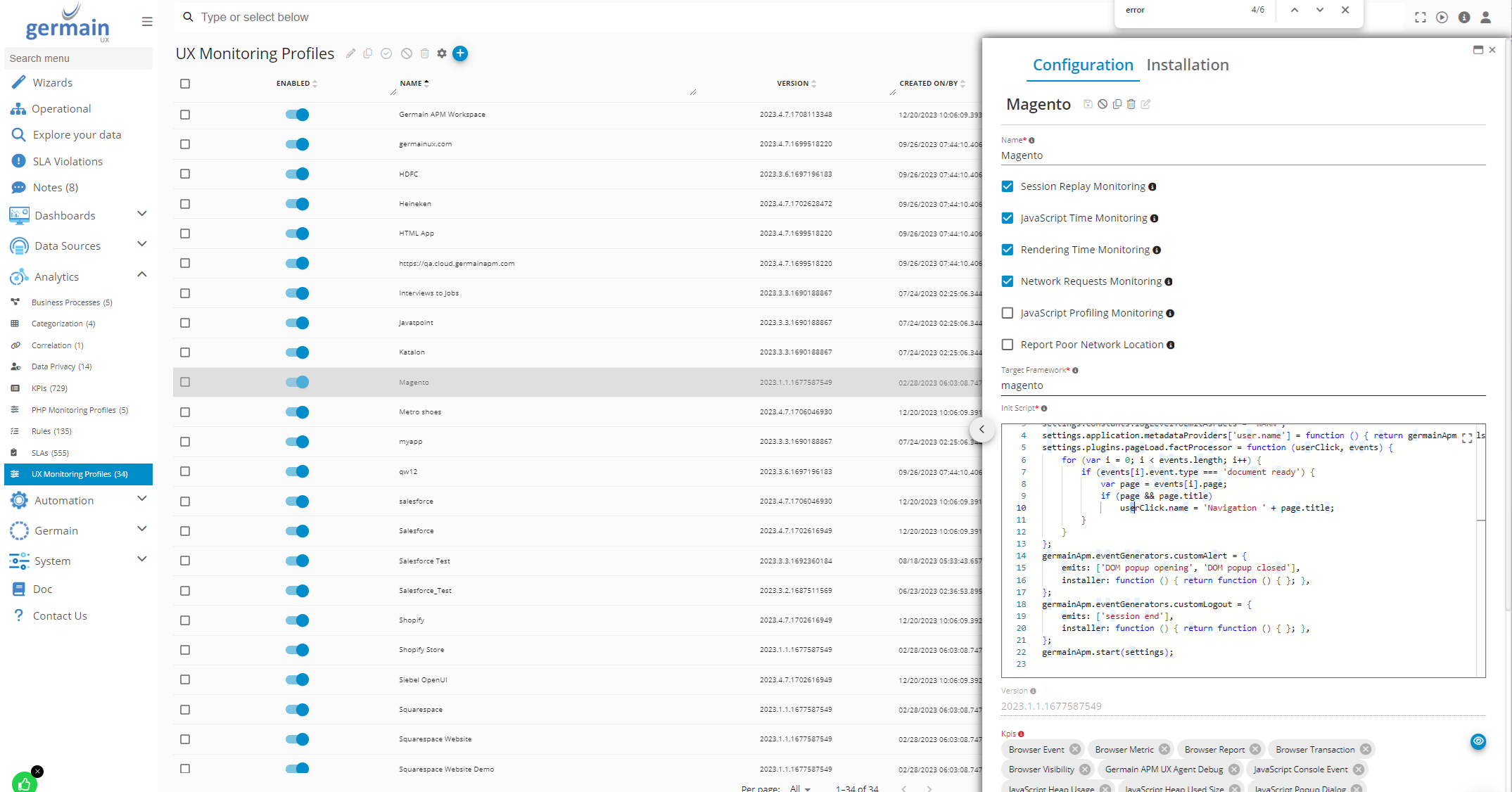Switch to the Installation tab
This screenshot has height=792, width=1512.
pyautogui.click(x=1188, y=65)
